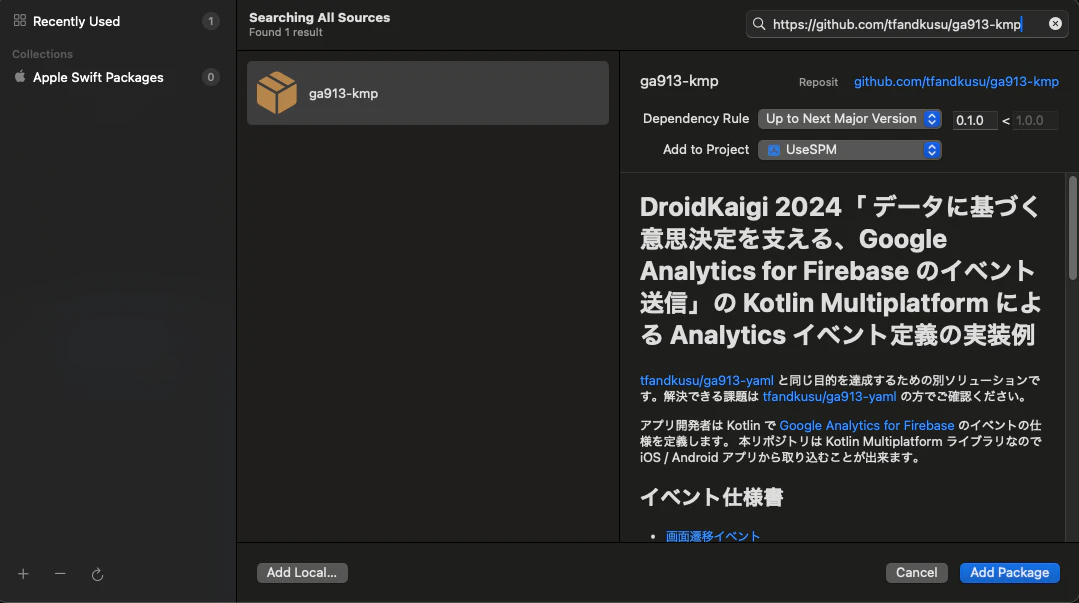Viewport: 1079px width, 603px height.
Task: Click the Add Local... button
Action: (302, 573)
